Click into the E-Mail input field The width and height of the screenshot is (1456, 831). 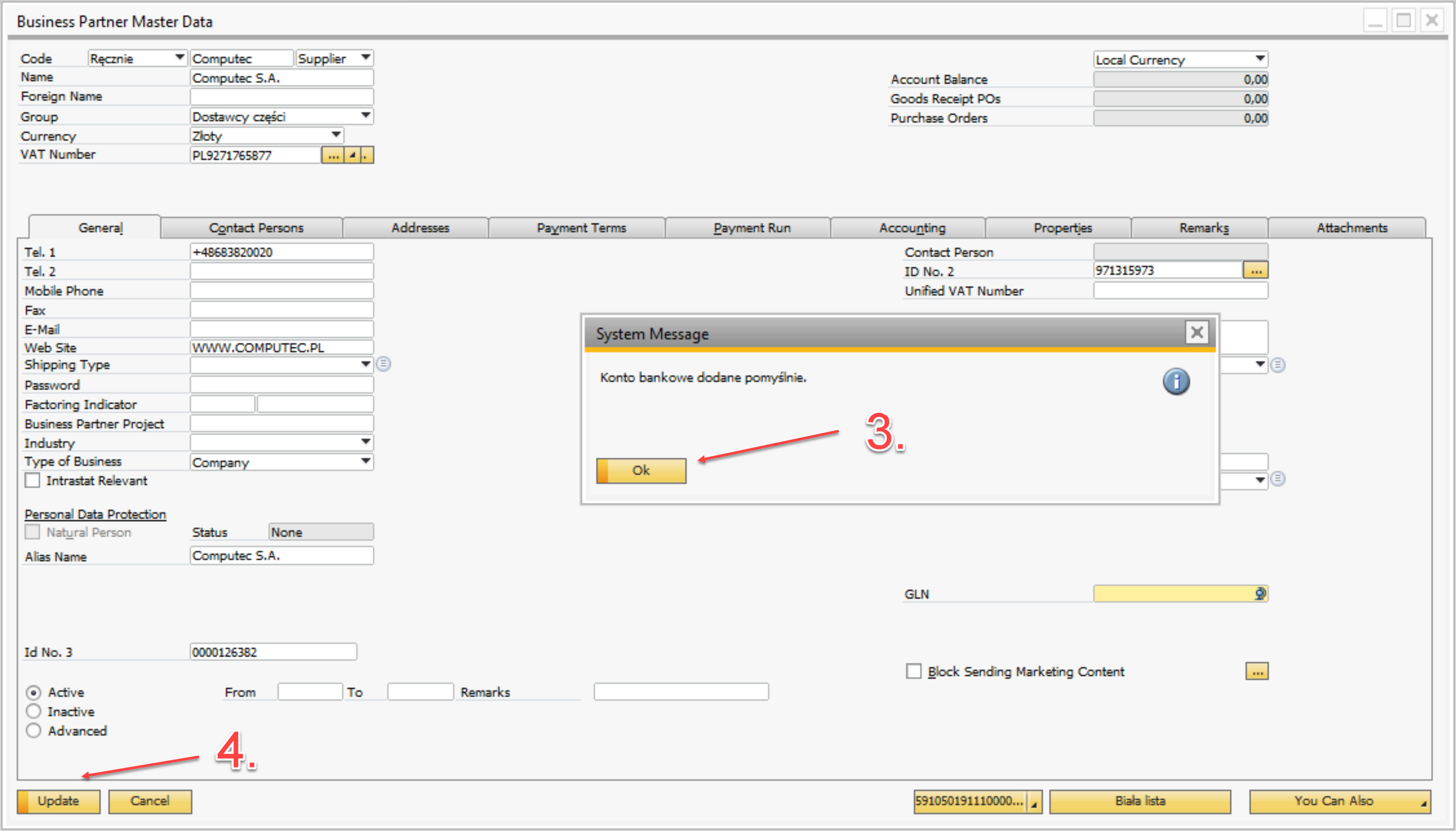pyautogui.click(x=281, y=329)
